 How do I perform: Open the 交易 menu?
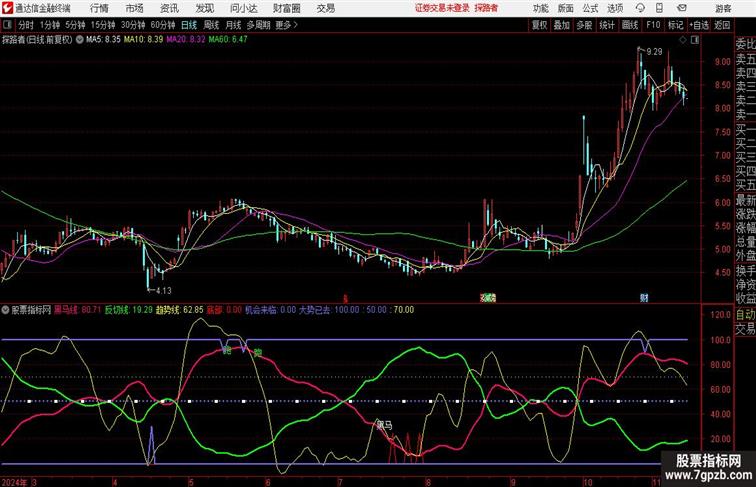(x=325, y=8)
